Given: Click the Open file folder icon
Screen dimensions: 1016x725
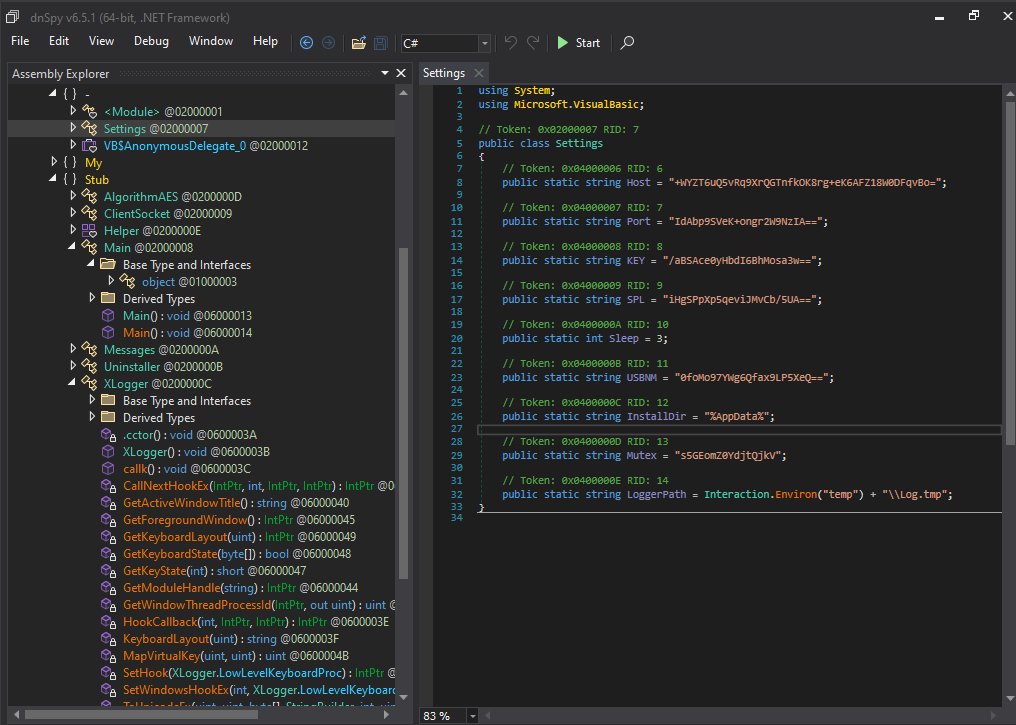Looking at the screenshot, I should coord(358,43).
